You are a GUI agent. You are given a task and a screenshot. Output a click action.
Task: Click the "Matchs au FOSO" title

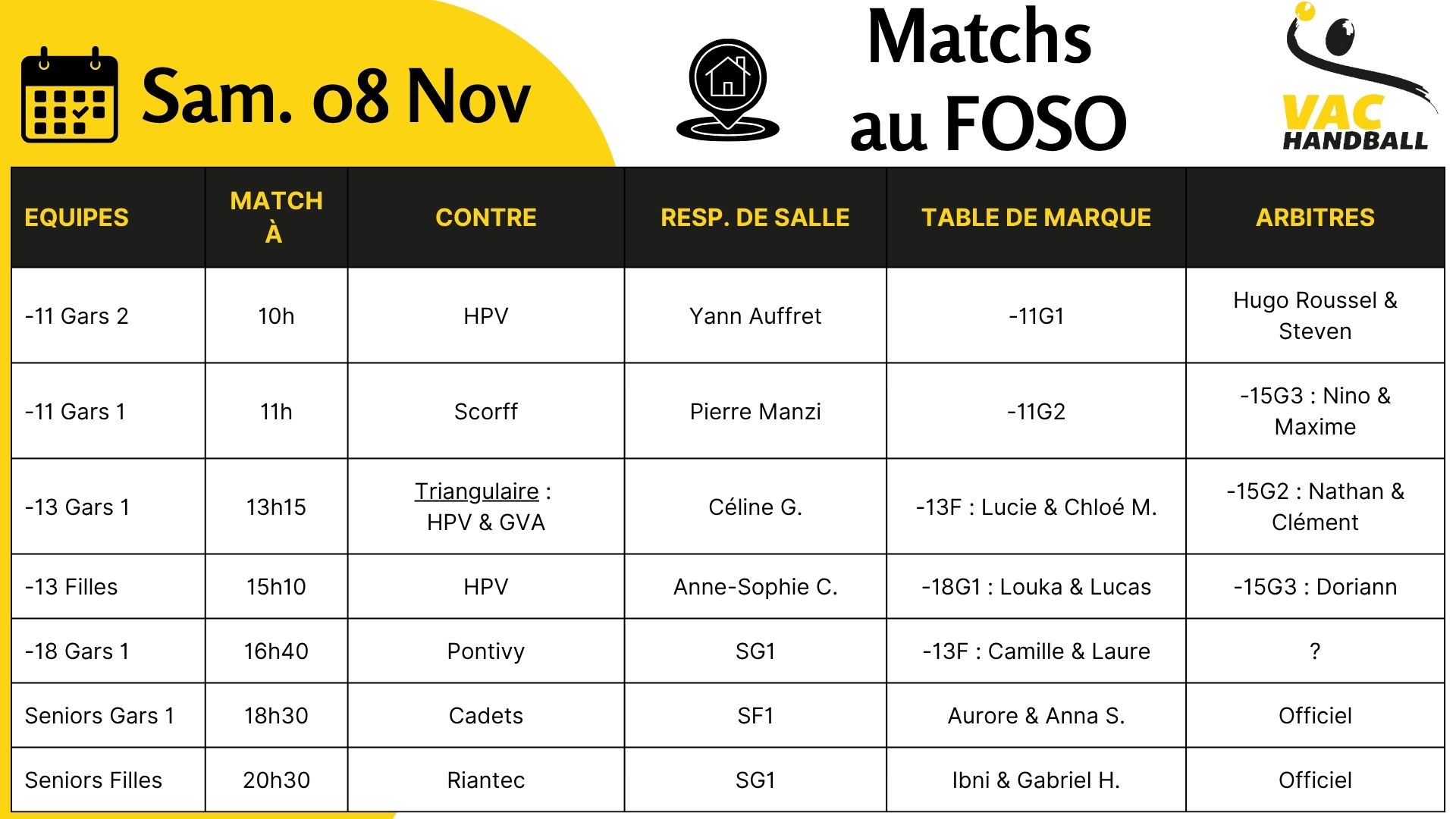coord(986,80)
